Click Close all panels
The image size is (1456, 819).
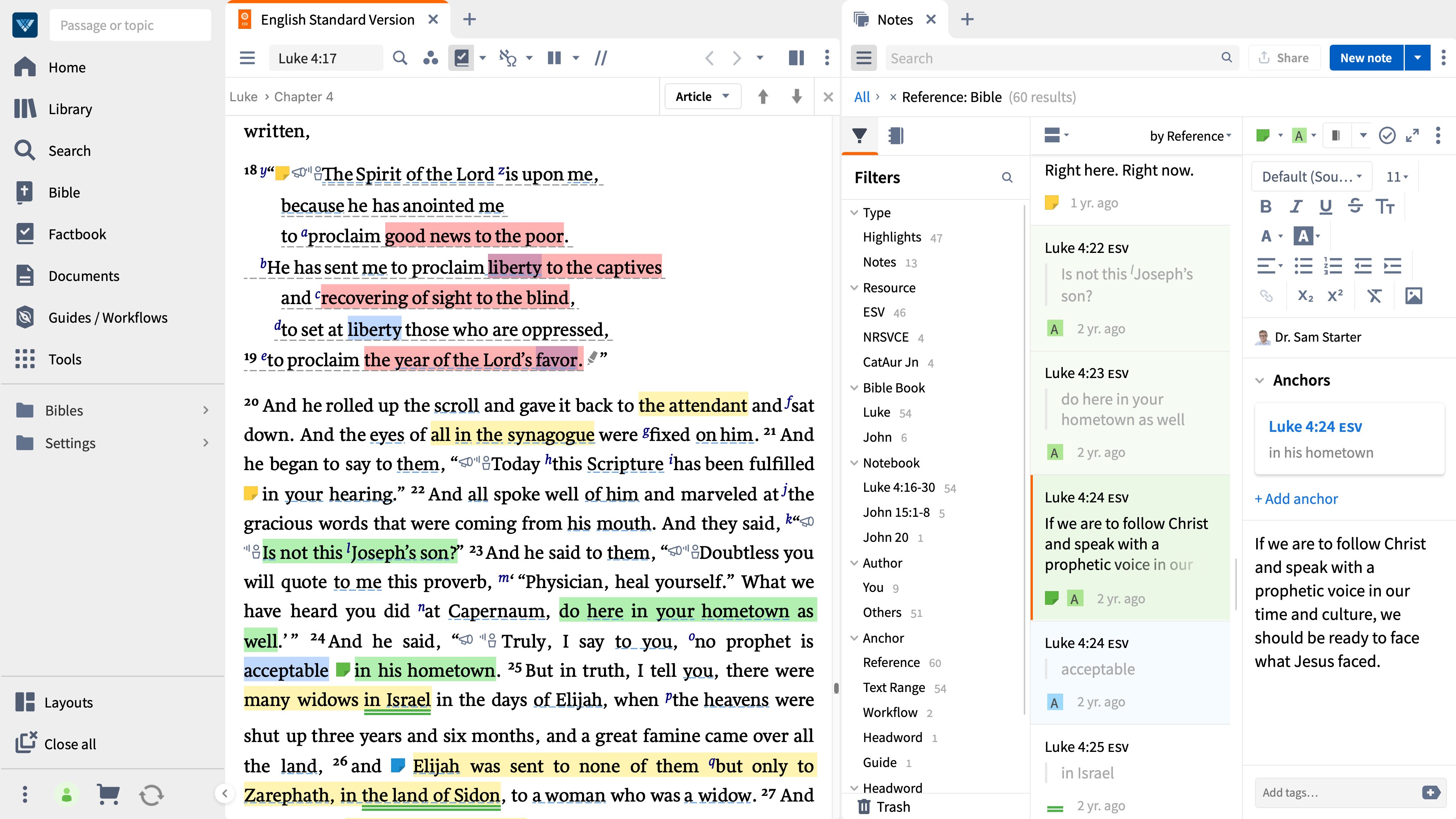(55, 744)
